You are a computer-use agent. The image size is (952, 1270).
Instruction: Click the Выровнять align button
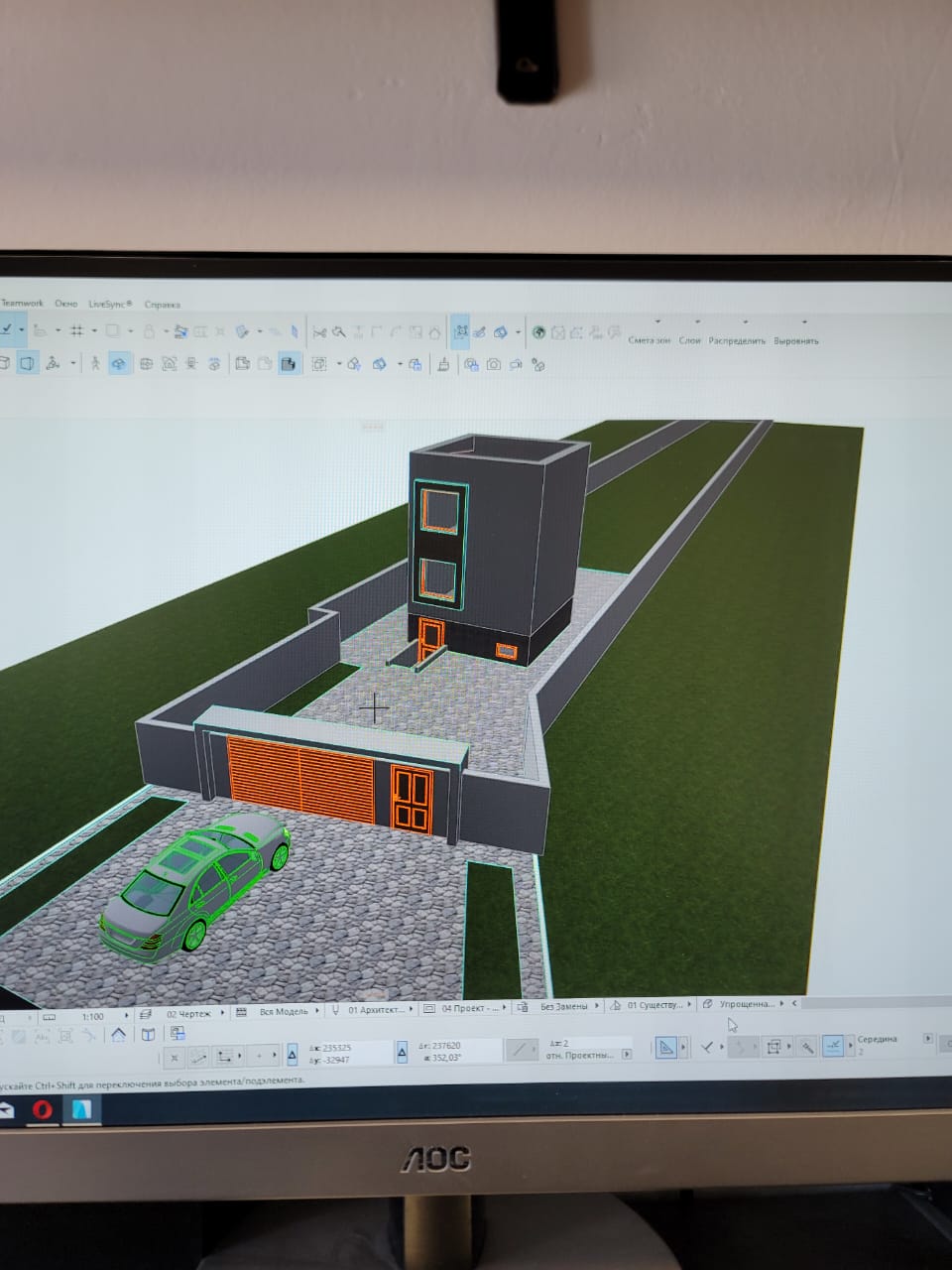click(795, 340)
